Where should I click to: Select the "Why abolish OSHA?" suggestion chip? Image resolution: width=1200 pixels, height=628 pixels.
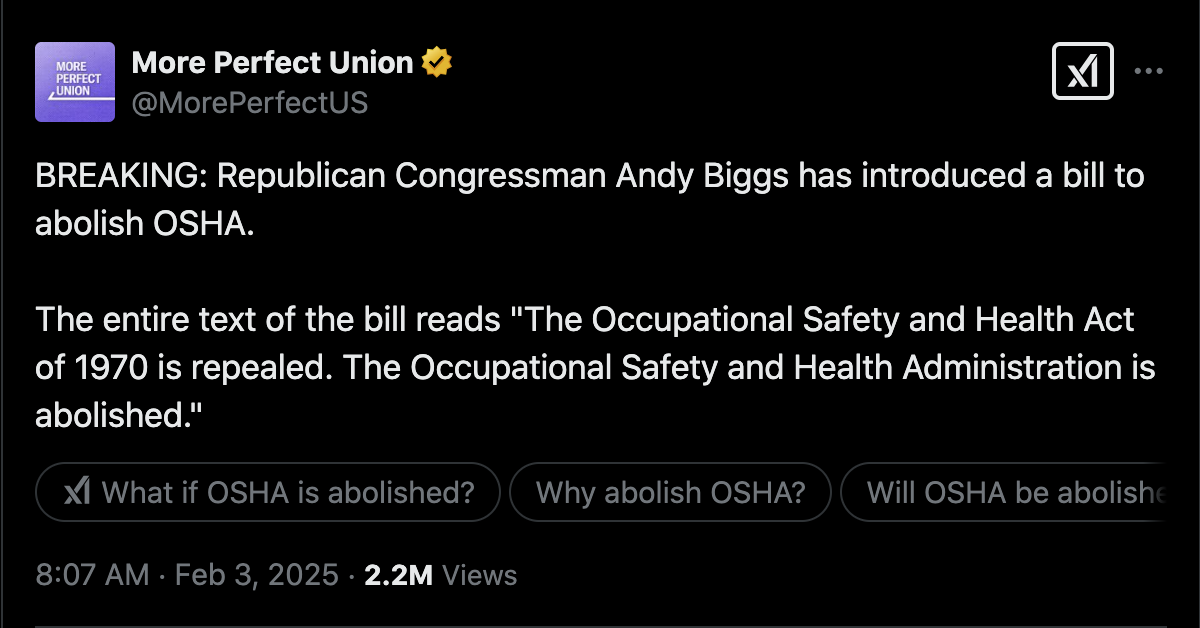pos(670,492)
